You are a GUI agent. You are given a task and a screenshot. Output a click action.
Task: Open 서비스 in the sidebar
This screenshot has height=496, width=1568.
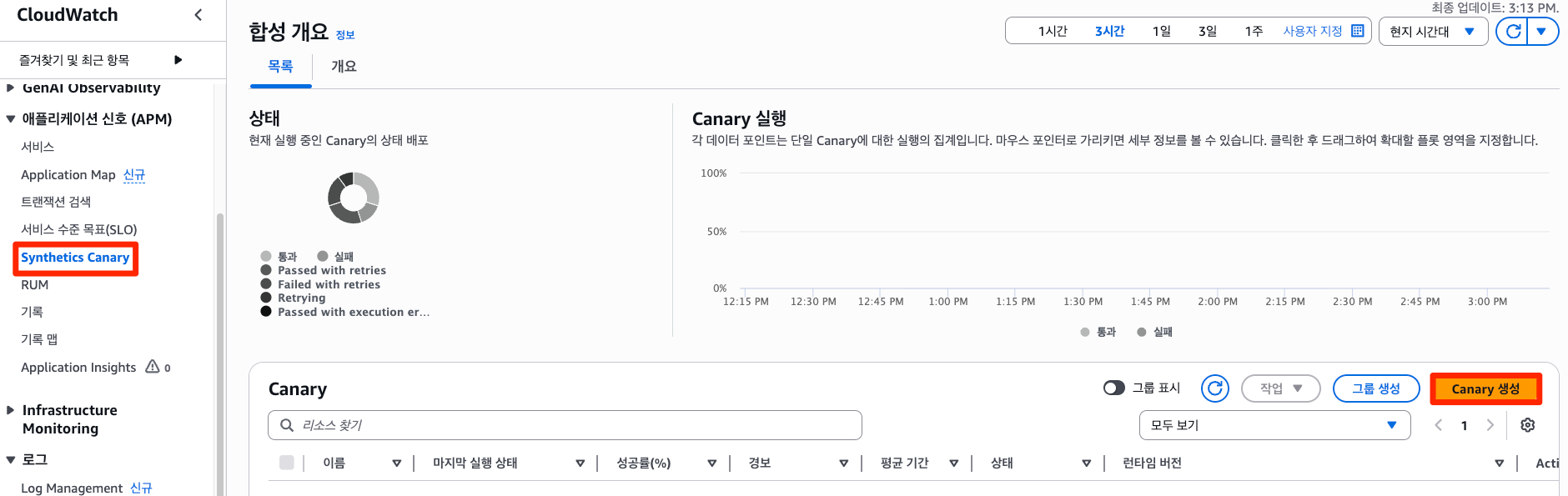[x=38, y=147]
